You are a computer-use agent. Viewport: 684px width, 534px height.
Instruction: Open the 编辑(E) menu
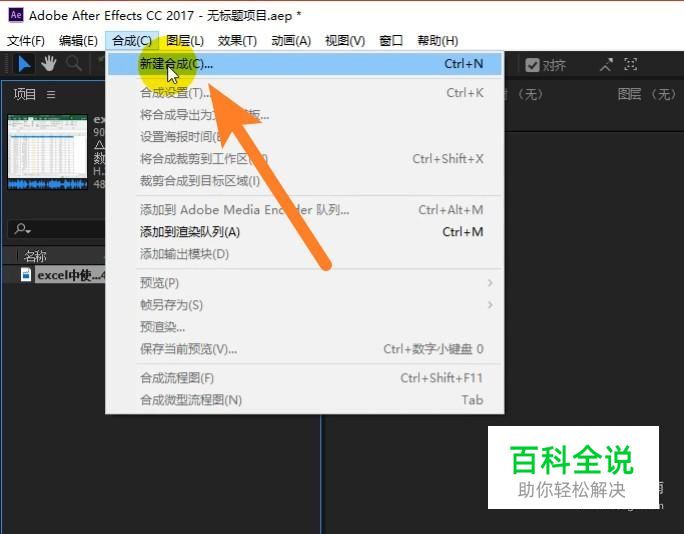pos(79,41)
